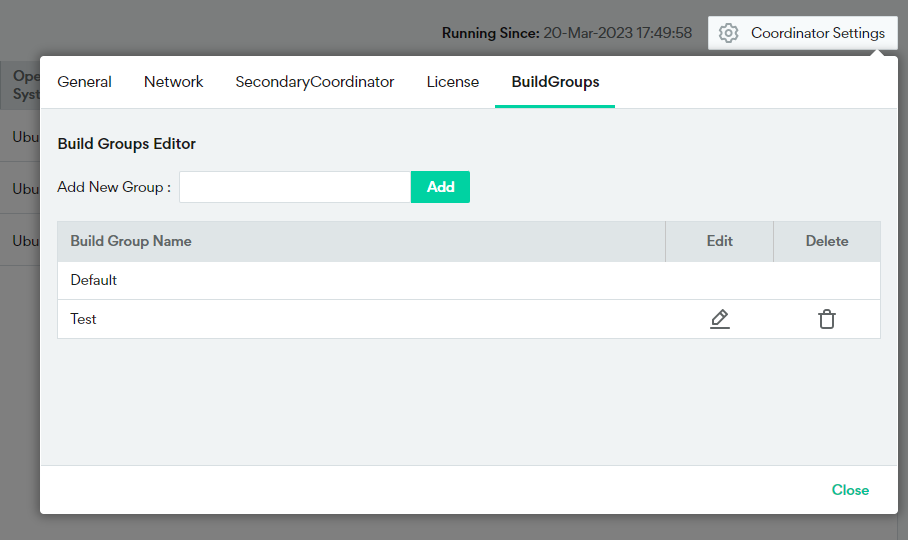This screenshot has height=540, width=908.
Task: Click the Edit column header
Action: (719, 241)
